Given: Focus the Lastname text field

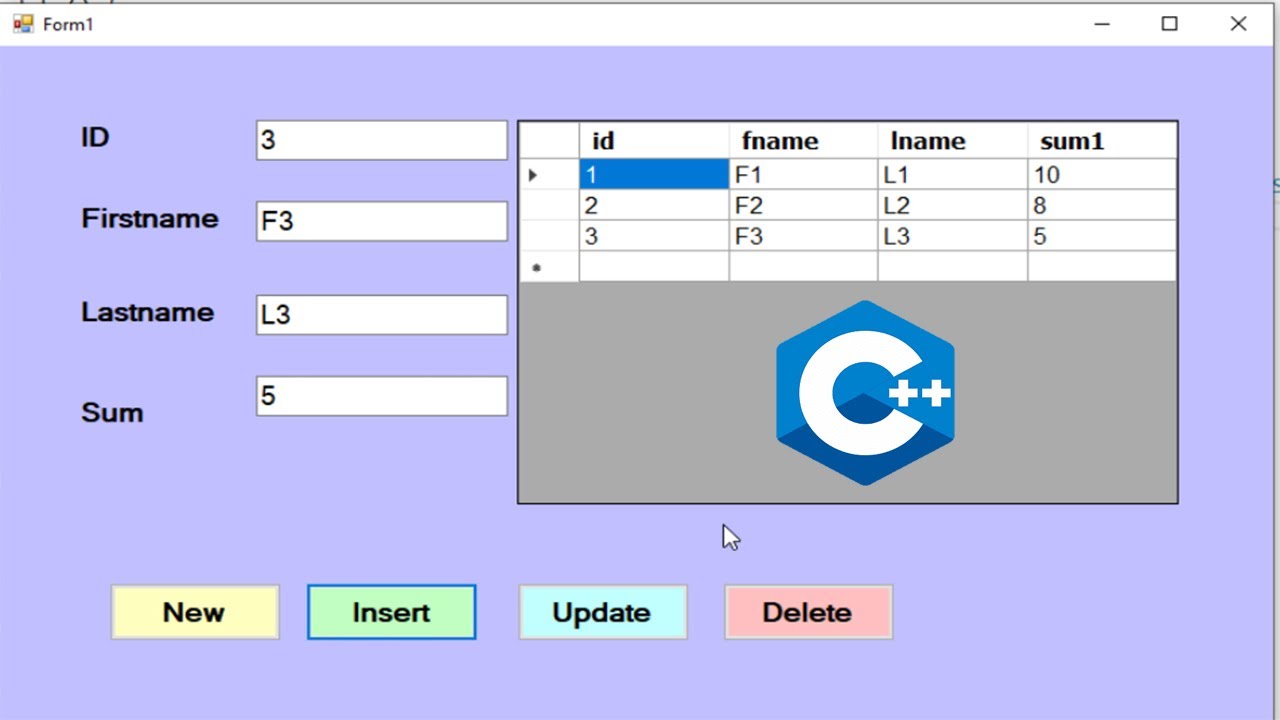Looking at the screenshot, I should tap(382, 315).
